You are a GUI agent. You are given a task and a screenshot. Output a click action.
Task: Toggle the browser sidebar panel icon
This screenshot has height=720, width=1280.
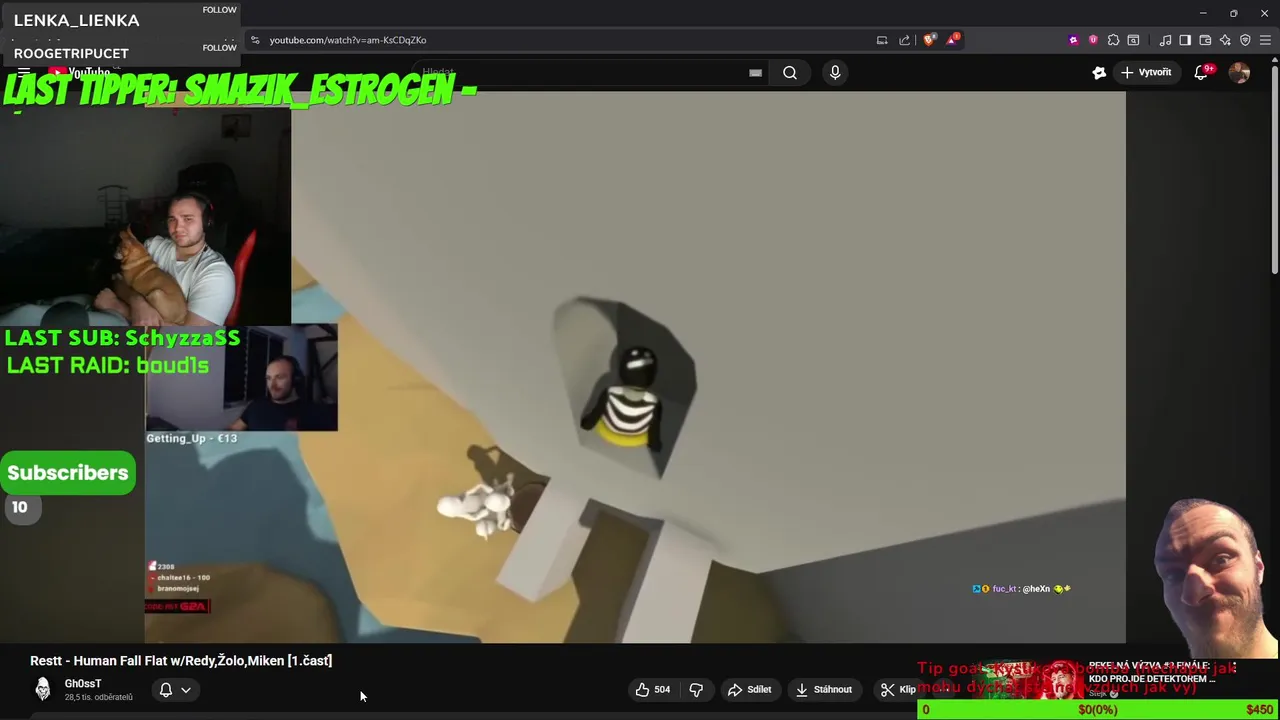coord(1185,40)
